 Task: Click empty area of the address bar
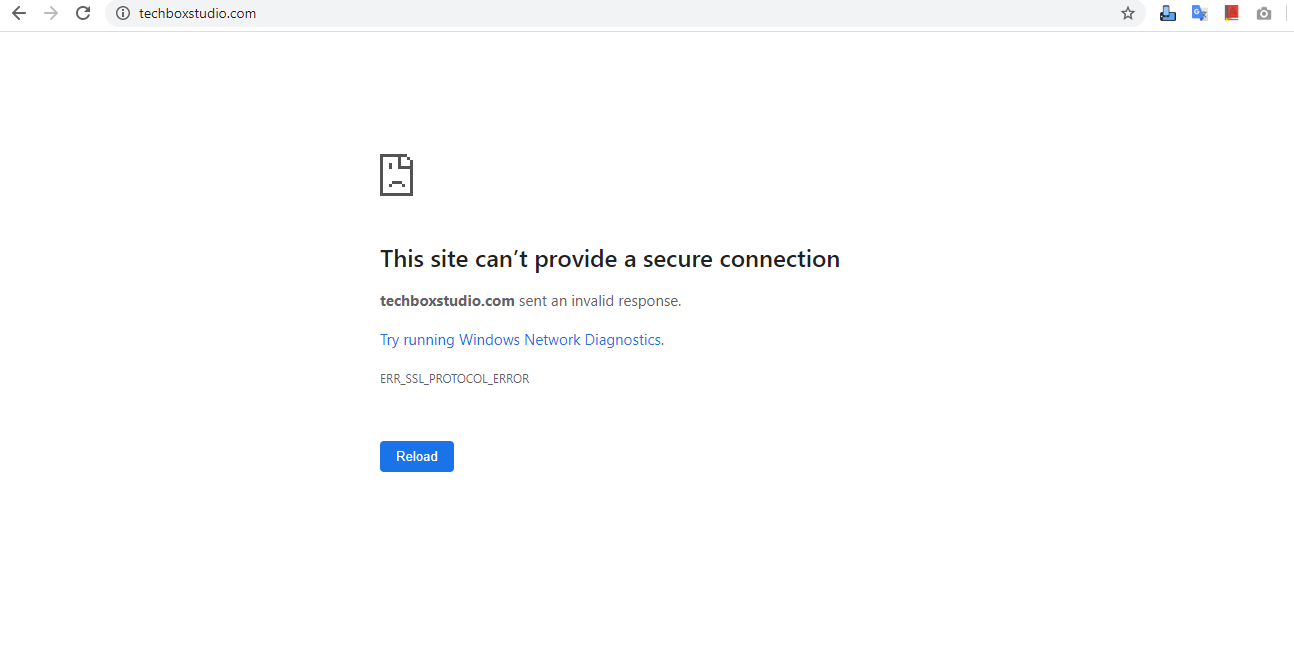[650, 13]
